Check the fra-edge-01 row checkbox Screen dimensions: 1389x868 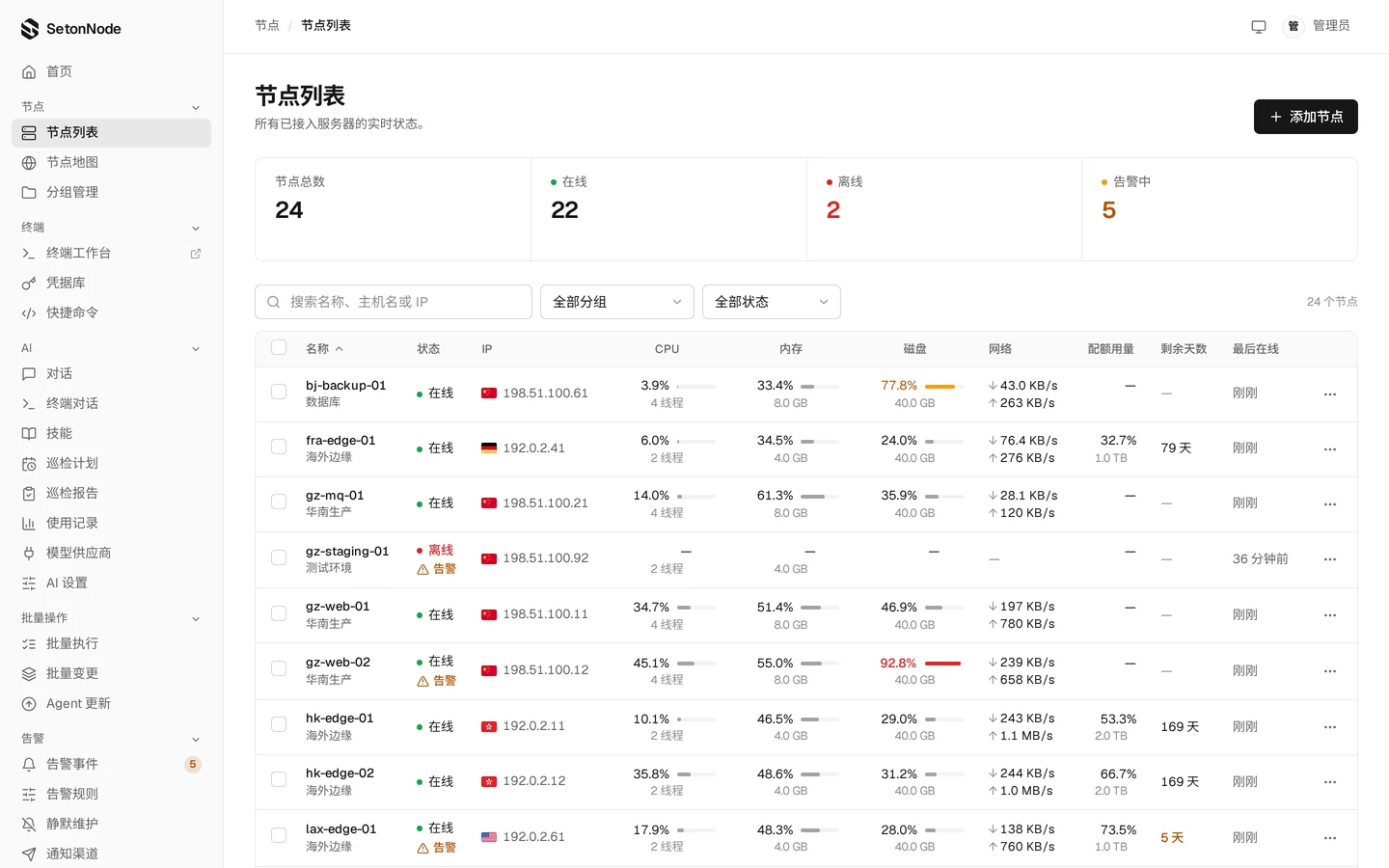279,448
